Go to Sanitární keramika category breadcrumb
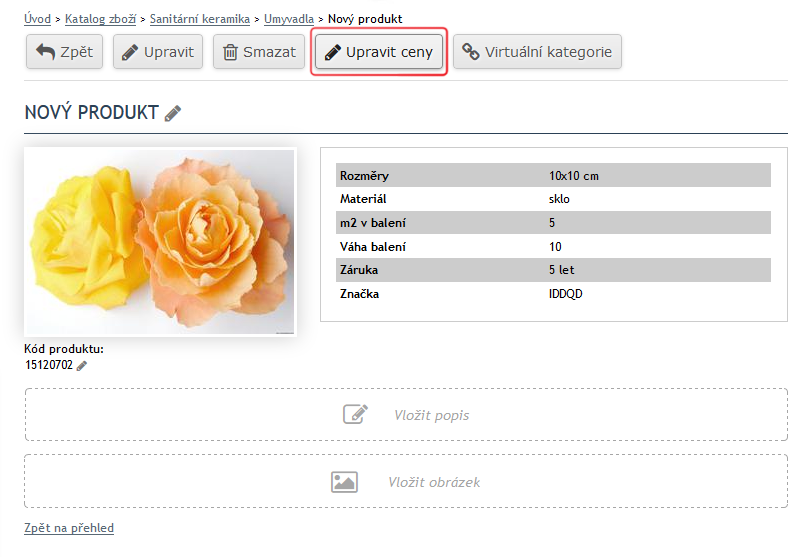The height and width of the screenshot is (557, 811). (x=200, y=19)
